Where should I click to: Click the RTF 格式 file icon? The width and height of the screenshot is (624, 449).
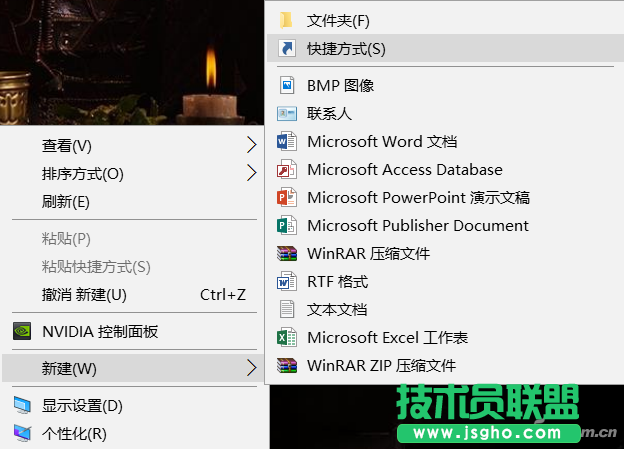pos(287,281)
